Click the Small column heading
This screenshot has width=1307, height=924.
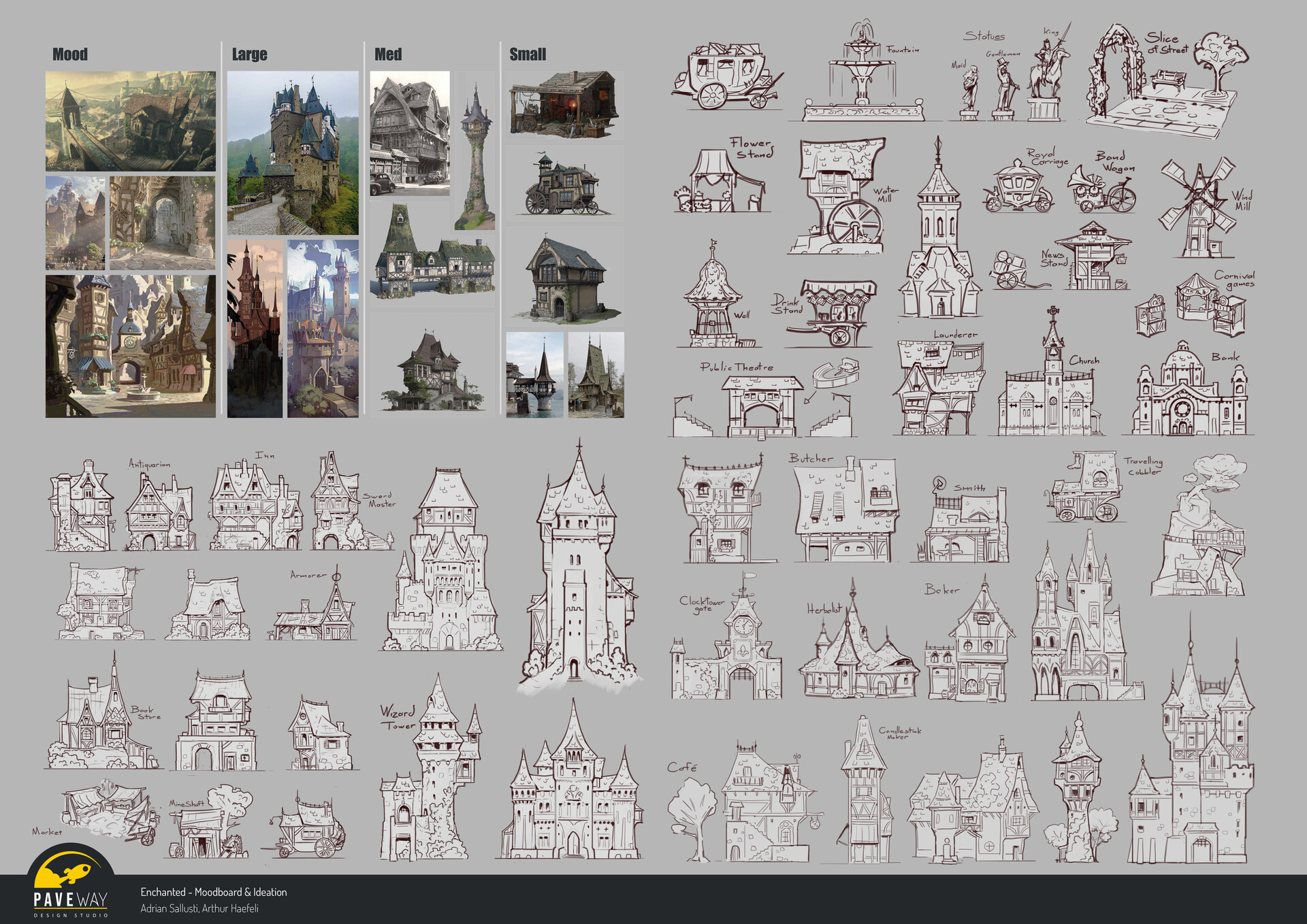click(528, 54)
